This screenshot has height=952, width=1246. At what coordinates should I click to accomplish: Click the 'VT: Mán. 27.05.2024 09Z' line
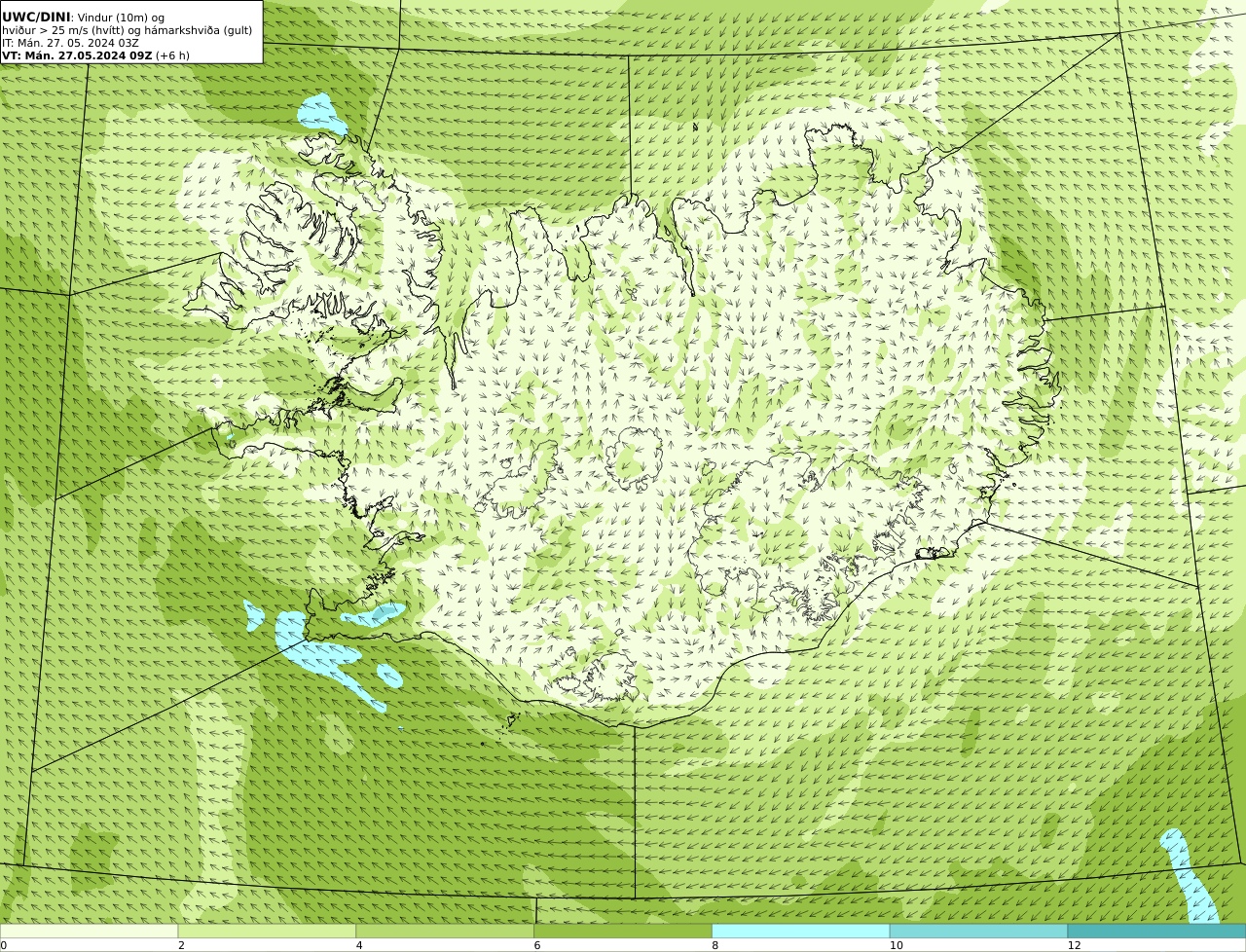[95, 55]
